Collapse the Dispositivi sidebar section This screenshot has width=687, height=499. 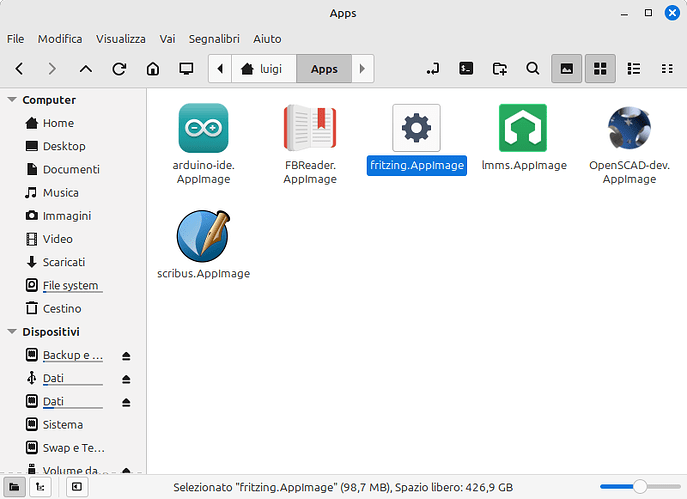point(12,332)
